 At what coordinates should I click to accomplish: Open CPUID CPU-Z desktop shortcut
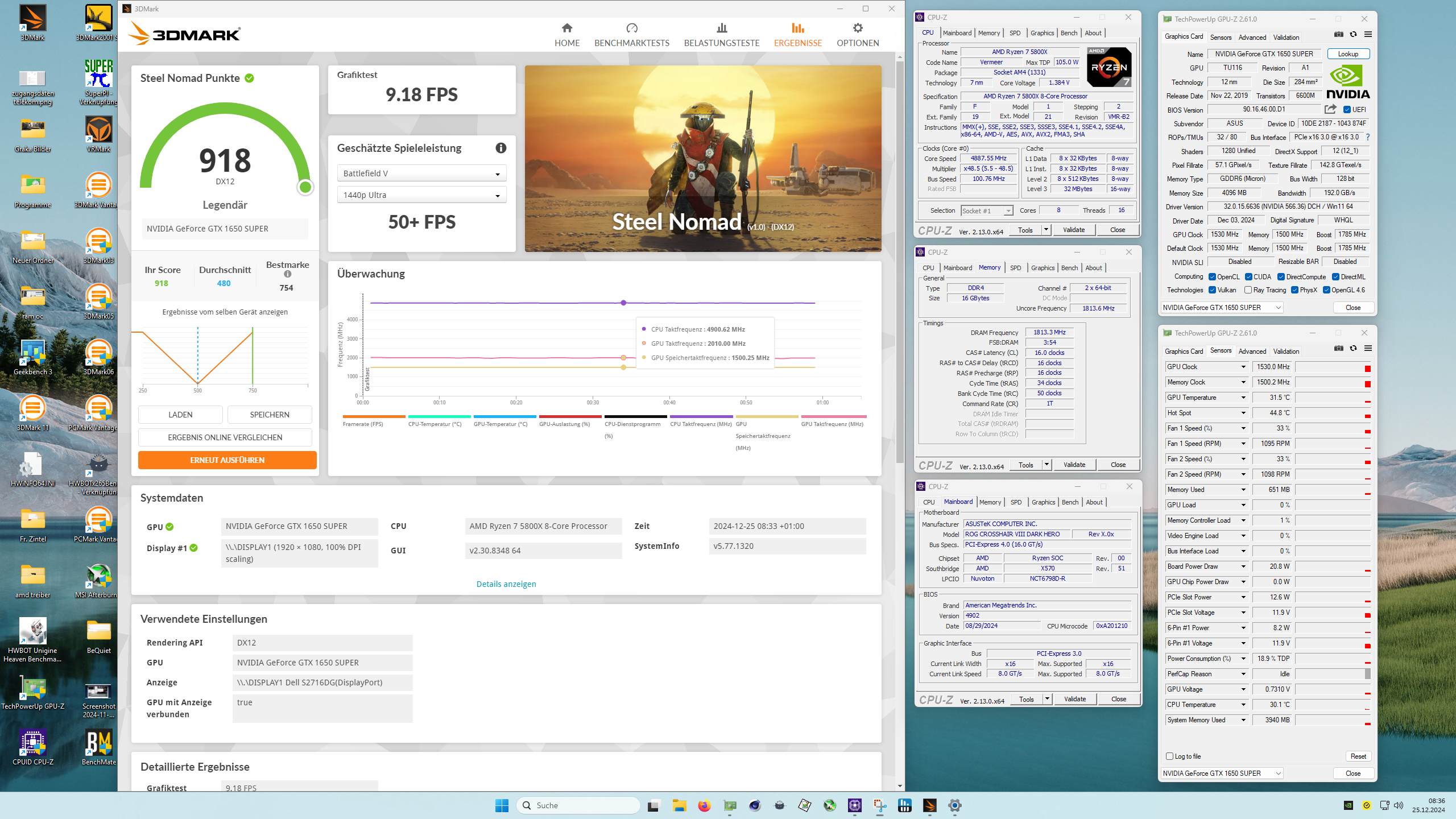pos(33,747)
